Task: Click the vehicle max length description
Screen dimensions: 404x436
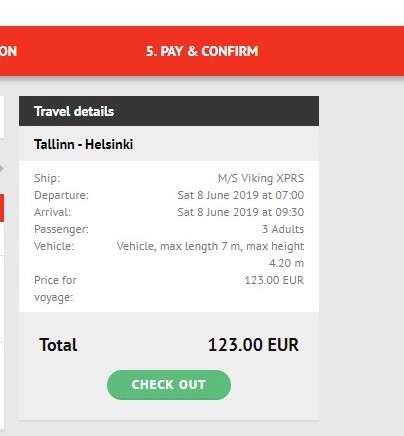Action: [210, 255]
